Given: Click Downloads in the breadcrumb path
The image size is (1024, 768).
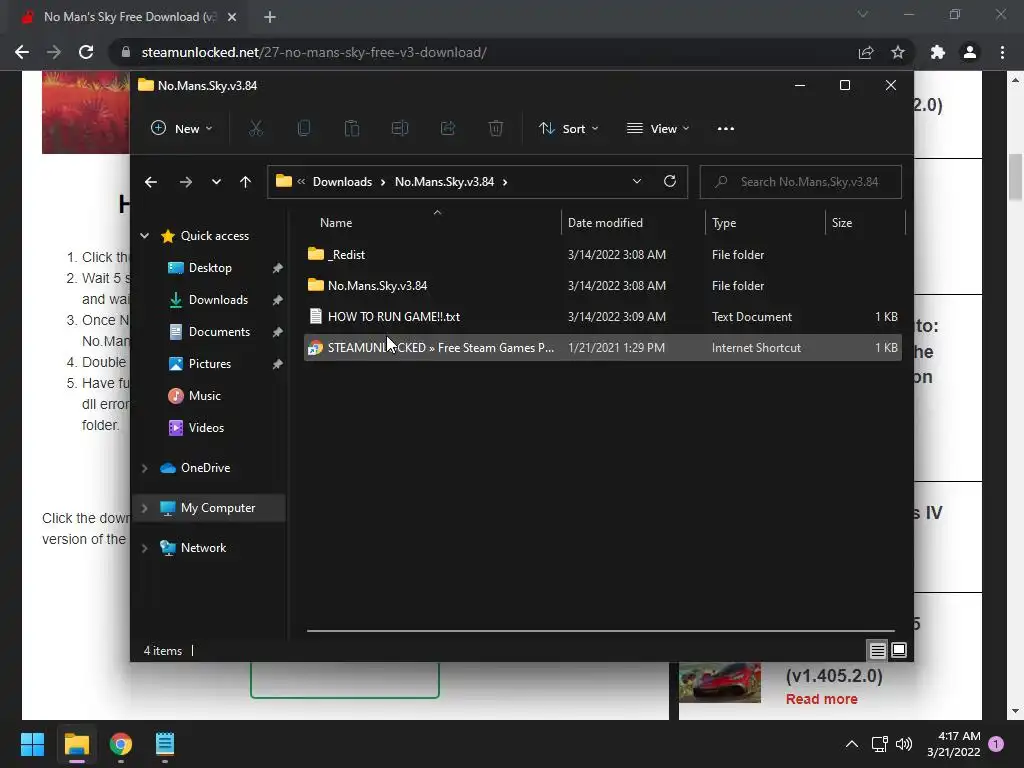Looking at the screenshot, I should coord(342,182).
